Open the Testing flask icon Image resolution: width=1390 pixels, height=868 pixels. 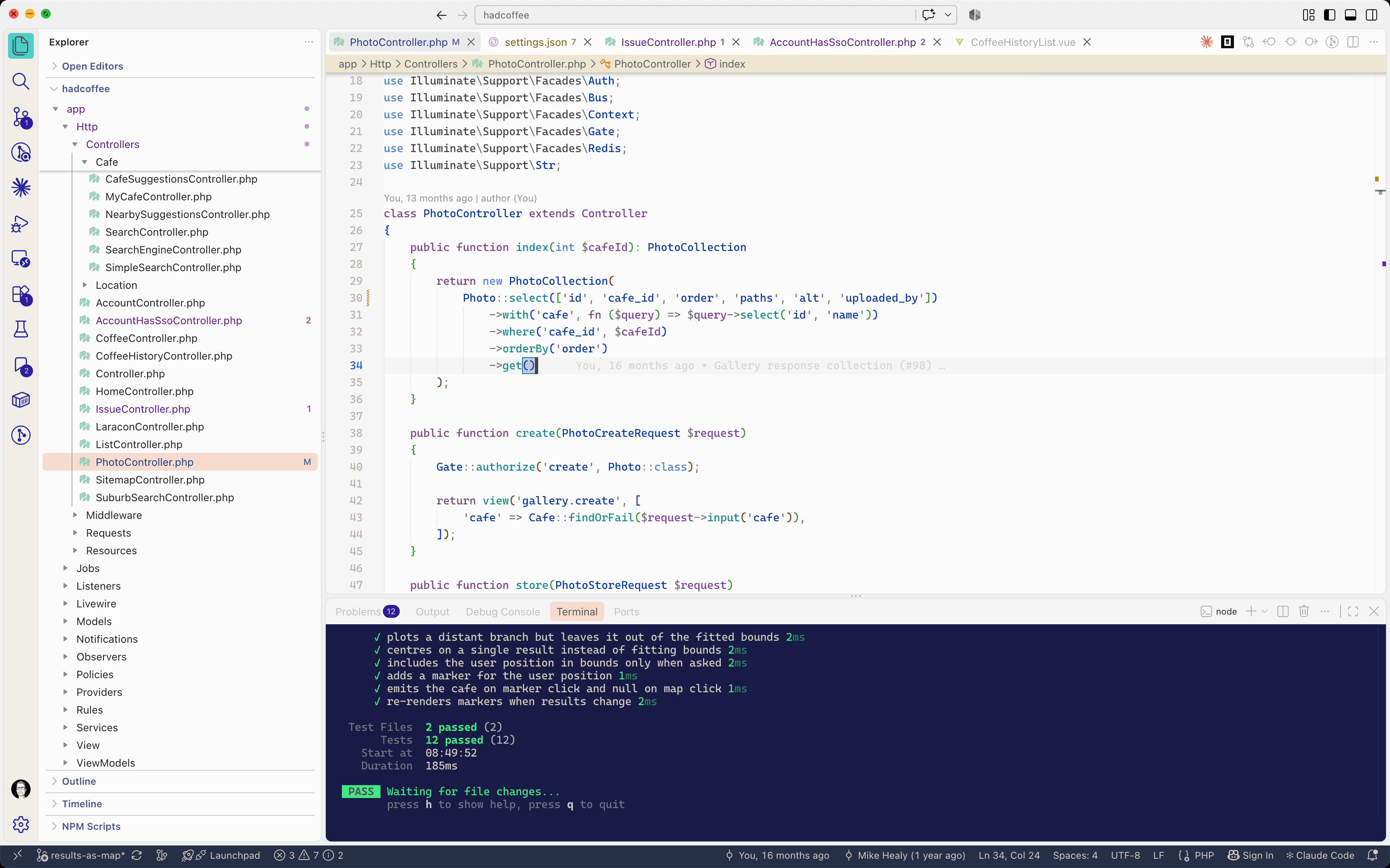pyautogui.click(x=21, y=329)
